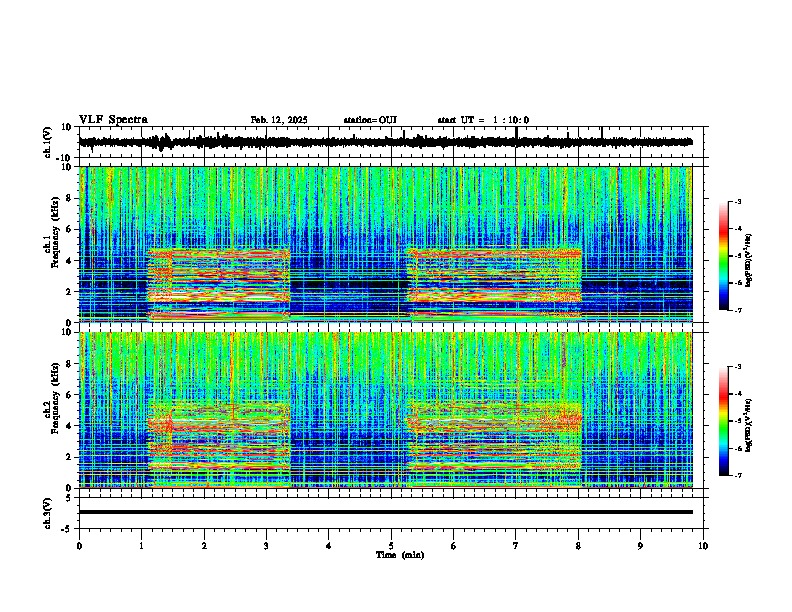Image resolution: width=792 pixels, height=612 pixels.
Task: Click the second emission burst in ch.2 spectrogram
Action: click(x=494, y=444)
